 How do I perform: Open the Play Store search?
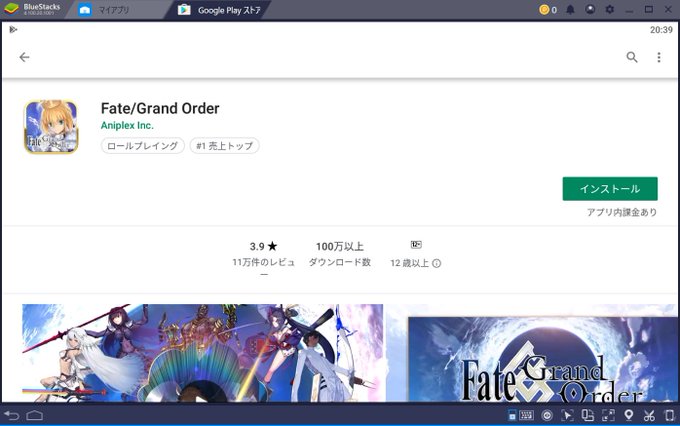click(x=632, y=57)
